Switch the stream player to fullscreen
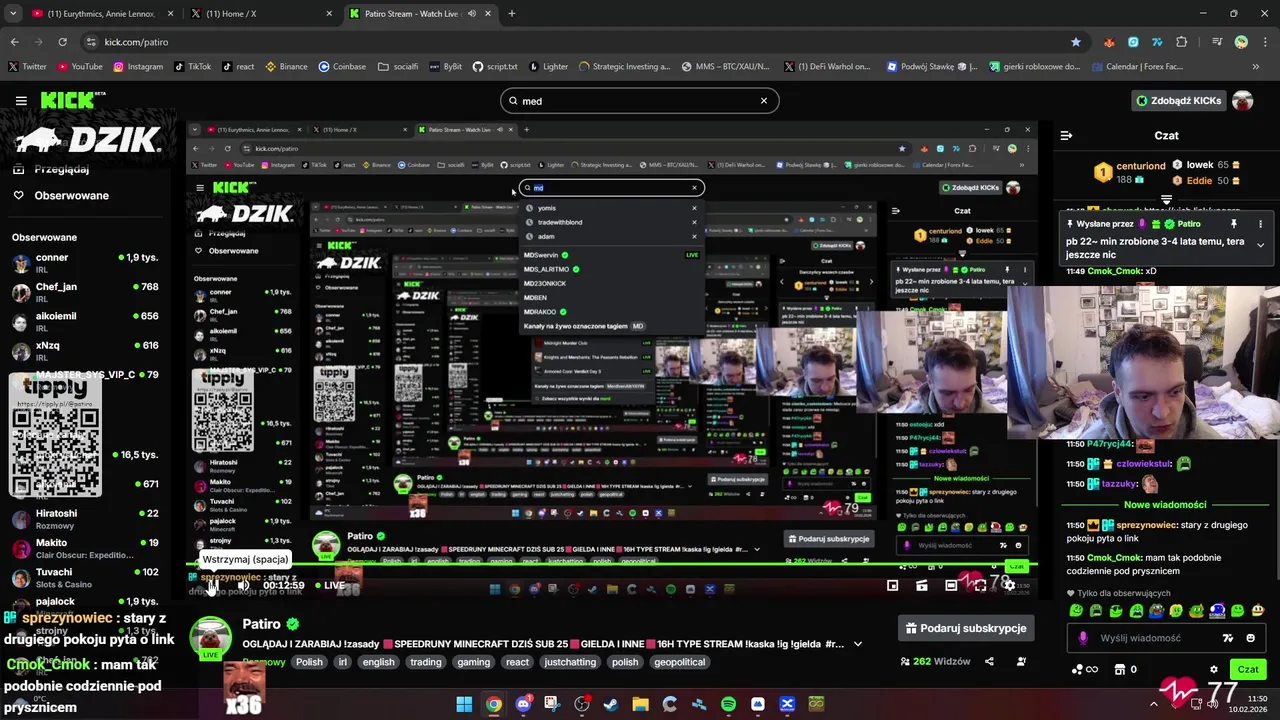Viewport: 1280px width, 720px height. click(980, 586)
